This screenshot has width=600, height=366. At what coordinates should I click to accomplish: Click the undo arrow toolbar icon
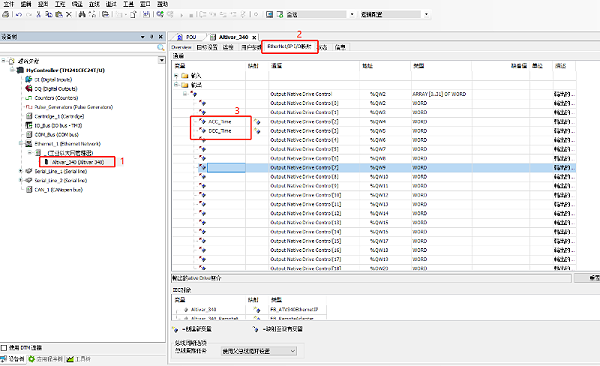[19, 14]
